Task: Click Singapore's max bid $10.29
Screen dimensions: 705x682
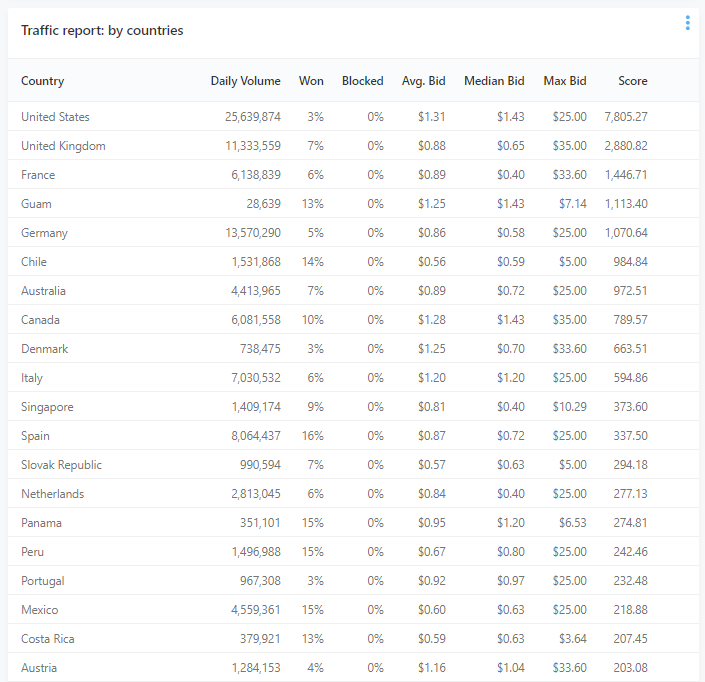Action: (570, 406)
